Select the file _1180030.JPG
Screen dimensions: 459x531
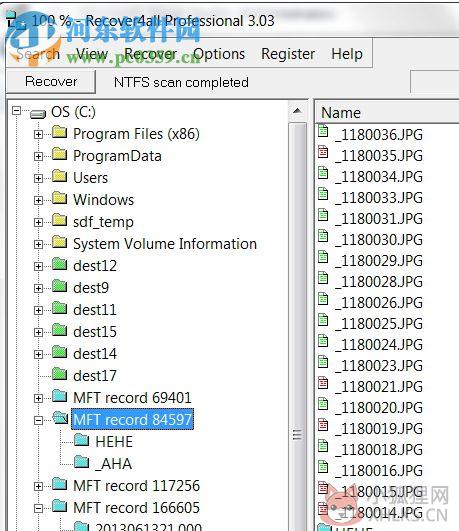click(x=378, y=240)
